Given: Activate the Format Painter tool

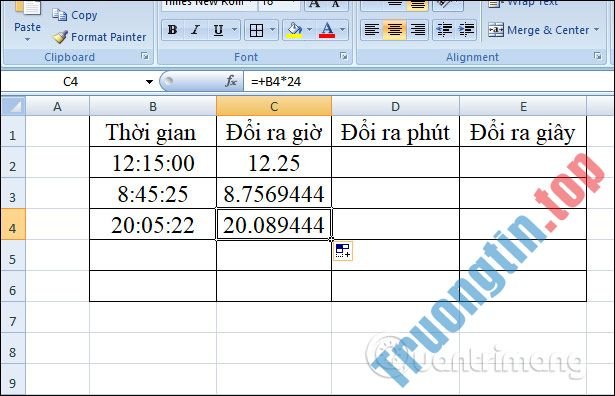Looking at the screenshot, I should coord(99,37).
